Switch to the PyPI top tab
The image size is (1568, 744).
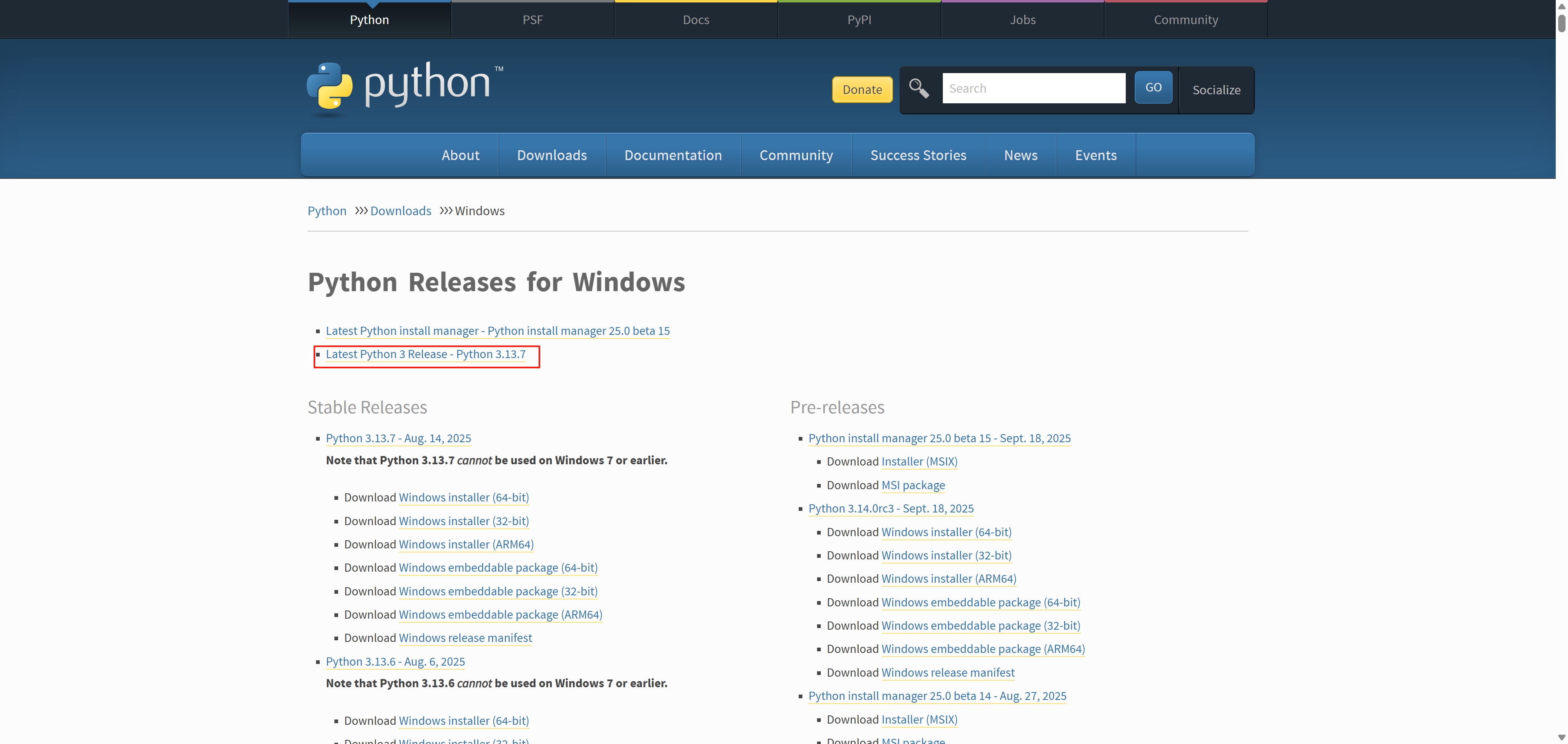coord(859,20)
